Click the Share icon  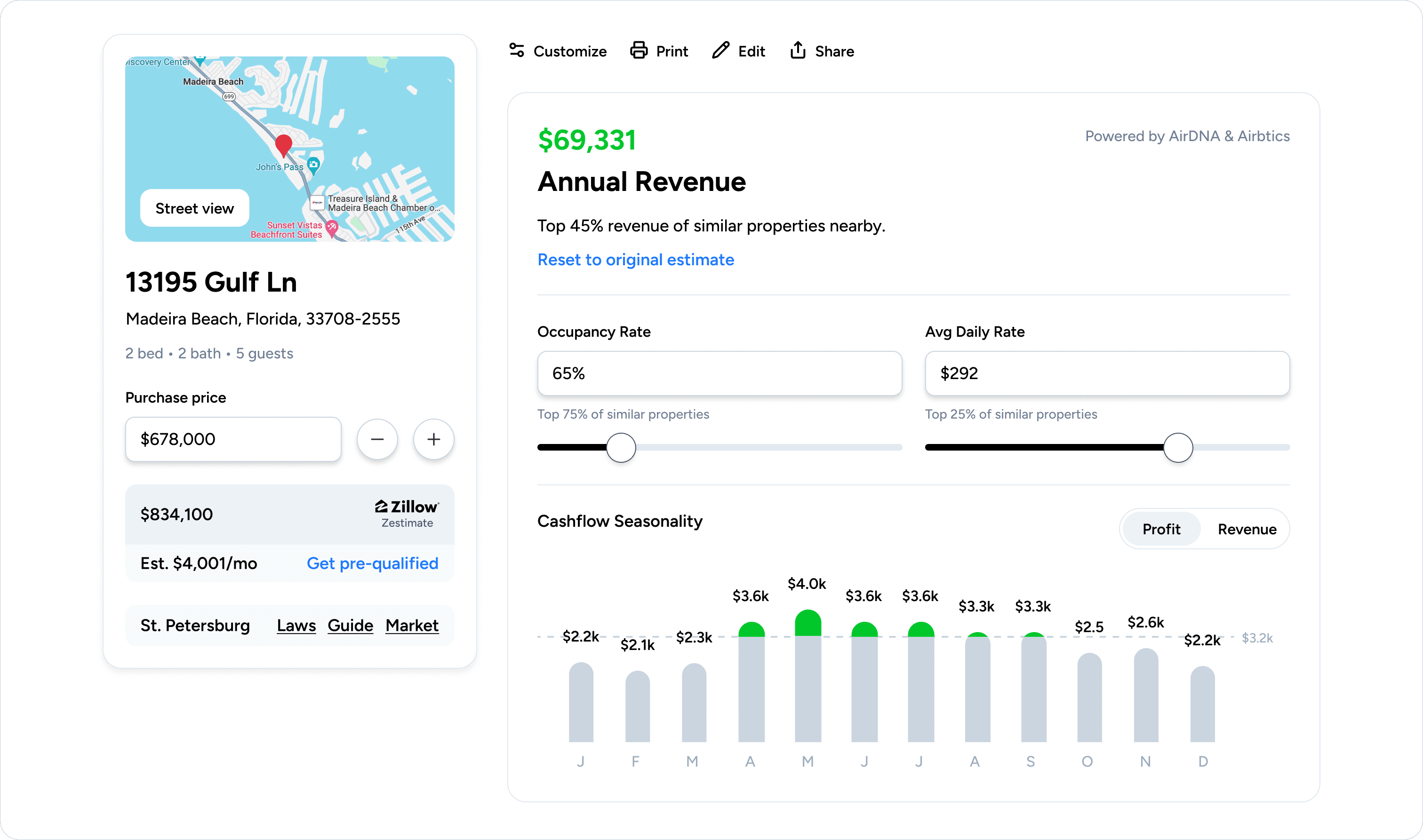tap(820, 51)
